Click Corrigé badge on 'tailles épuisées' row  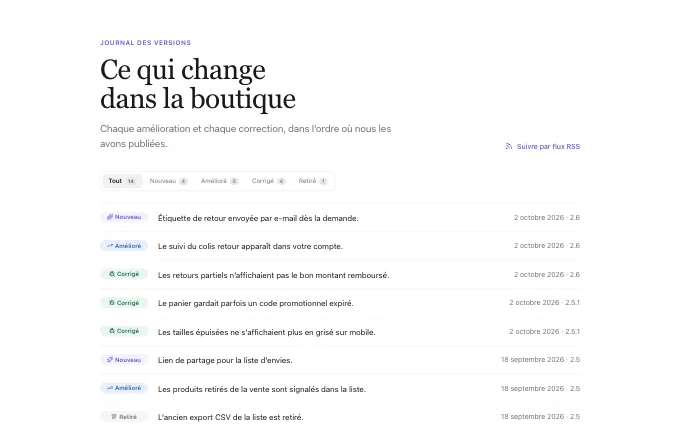click(124, 331)
